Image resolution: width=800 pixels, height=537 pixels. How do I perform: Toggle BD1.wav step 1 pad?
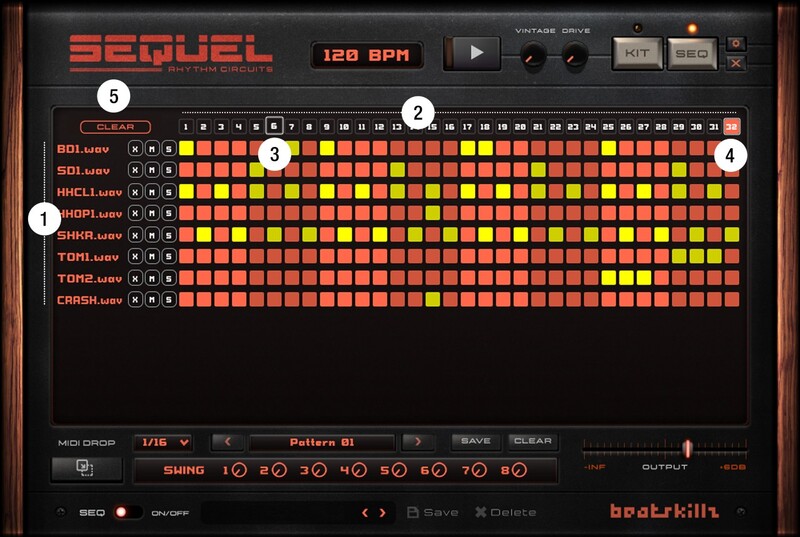[186, 148]
